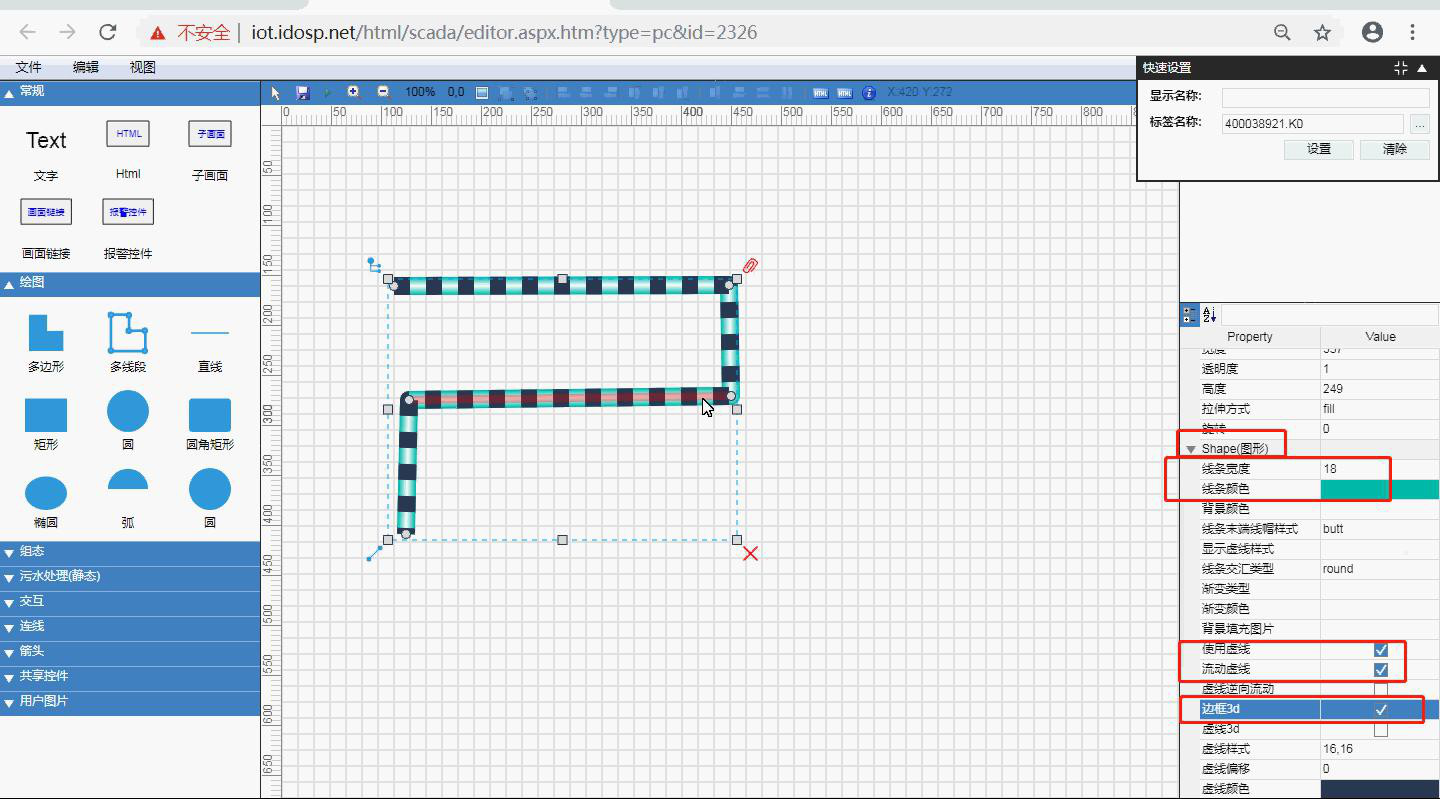Screen dimensions: 1440x799
Task: Enable the 虚线逆向流动 checkbox
Action: pyautogui.click(x=1380, y=690)
